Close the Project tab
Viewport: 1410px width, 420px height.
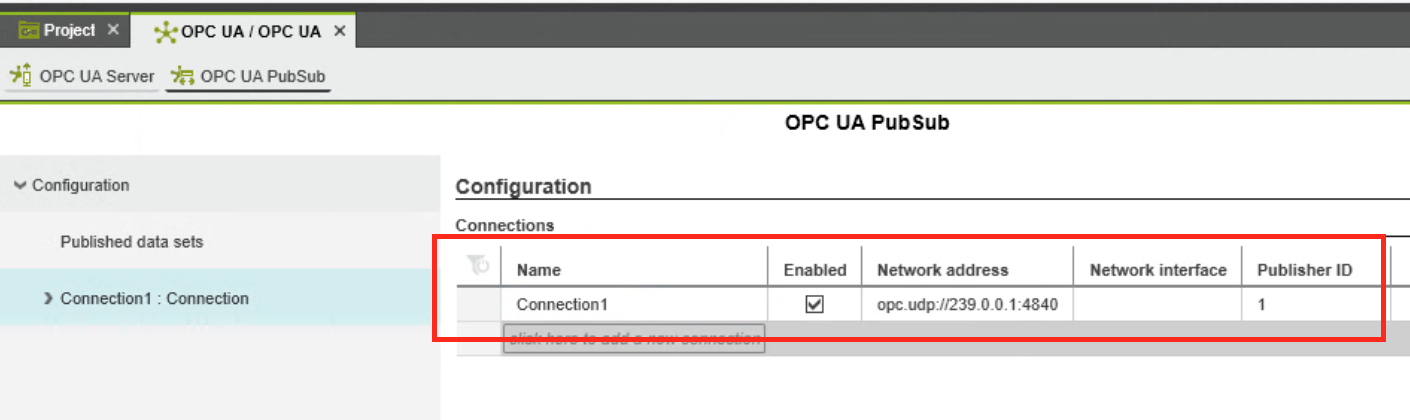click(113, 30)
